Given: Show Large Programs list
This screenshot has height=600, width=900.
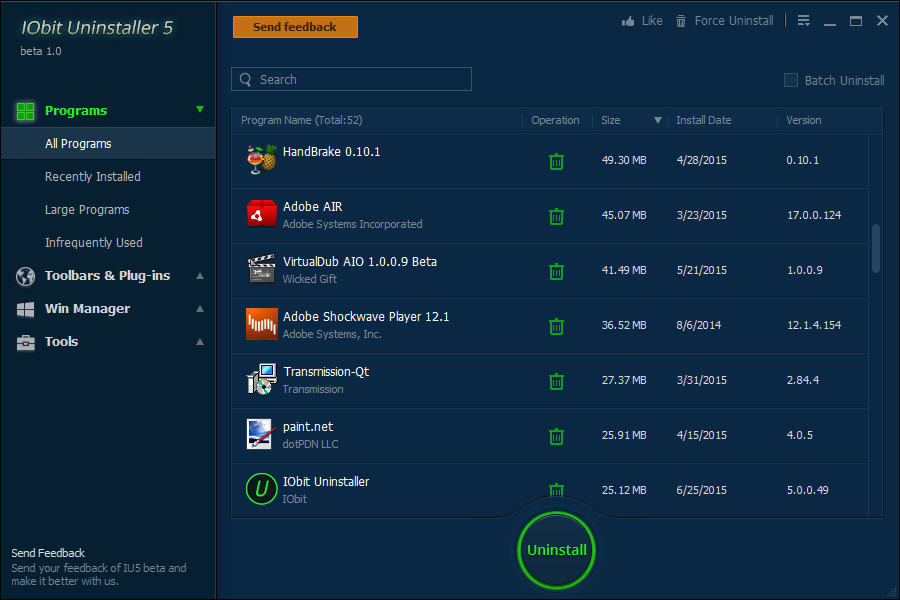Looking at the screenshot, I should (x=87, y=210).
